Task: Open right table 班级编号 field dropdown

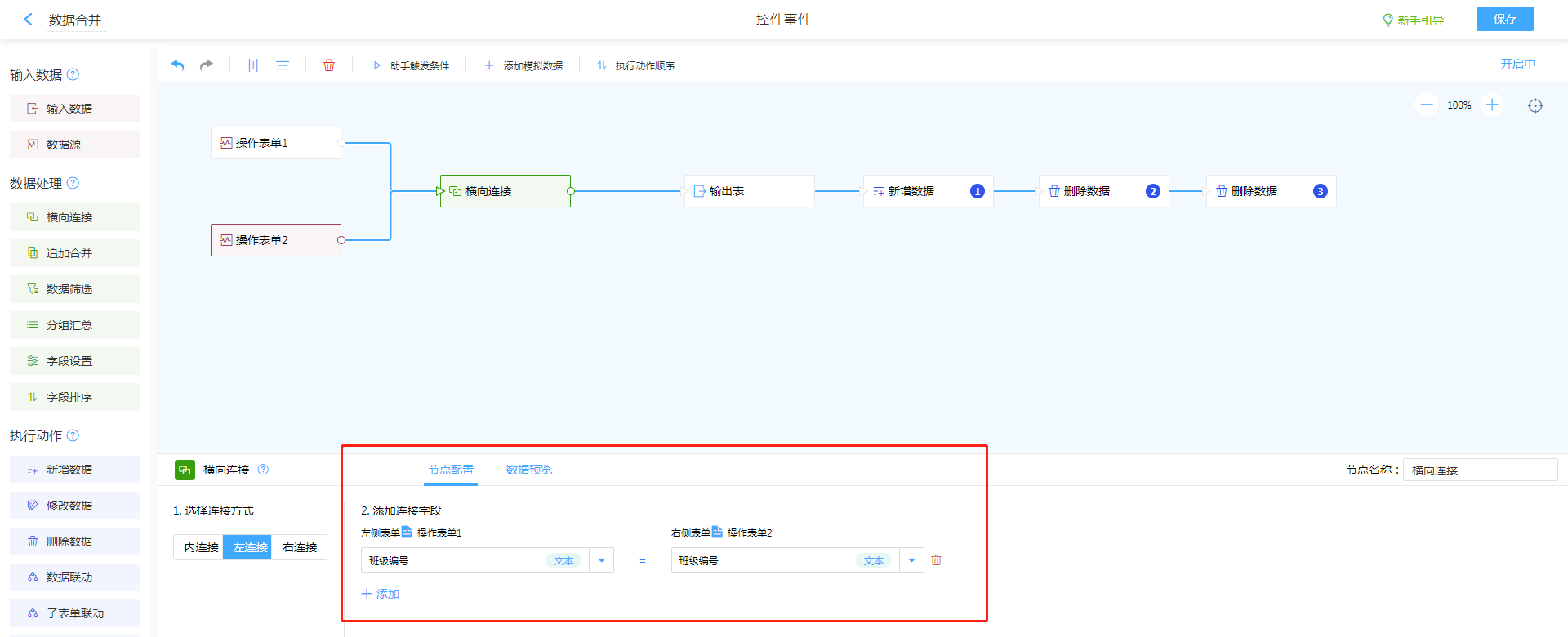Action: (911, 560)
